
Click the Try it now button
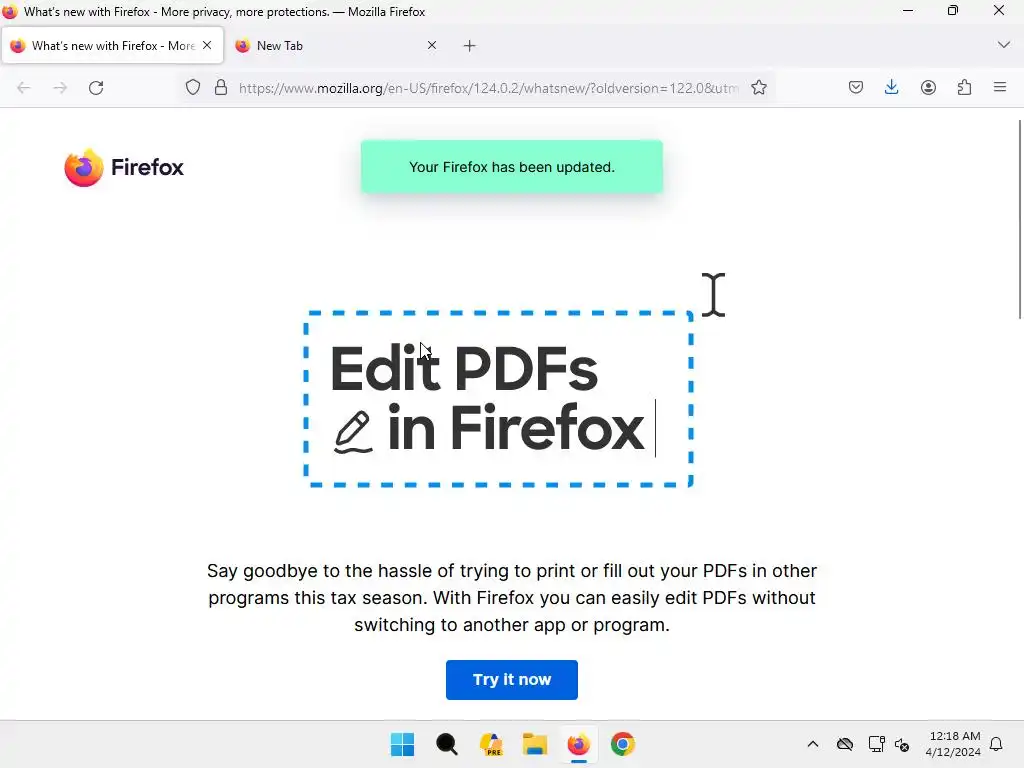511,680
